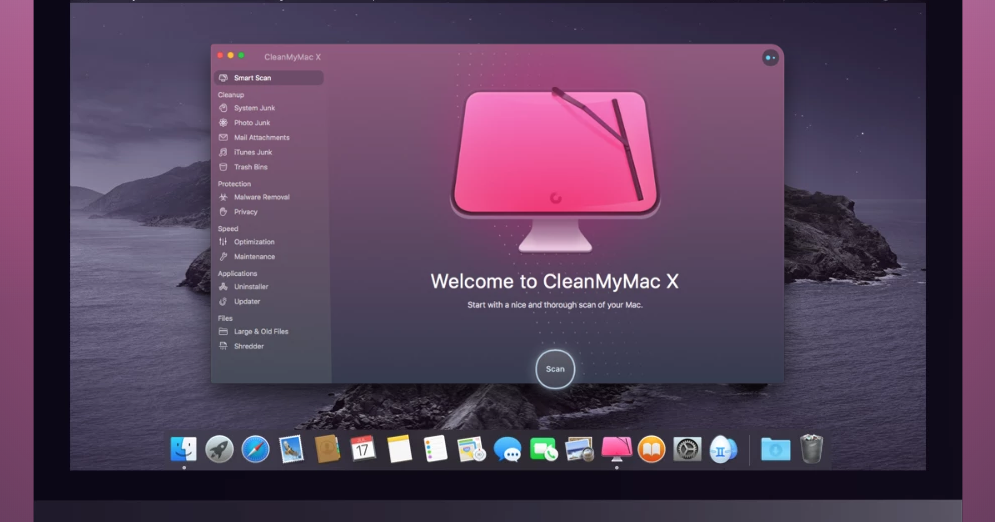Open the assistant button in the window's top-right corner
The image size is (995, 522).
click(770, 58)
